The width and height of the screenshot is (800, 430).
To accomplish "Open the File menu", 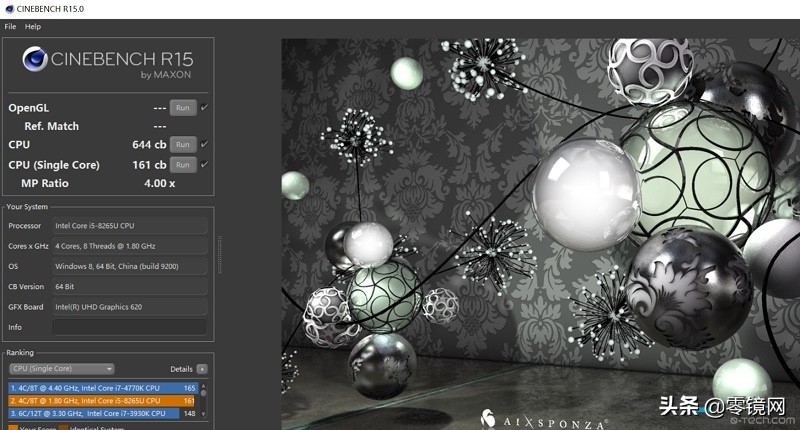I will [x=10, y=26].
